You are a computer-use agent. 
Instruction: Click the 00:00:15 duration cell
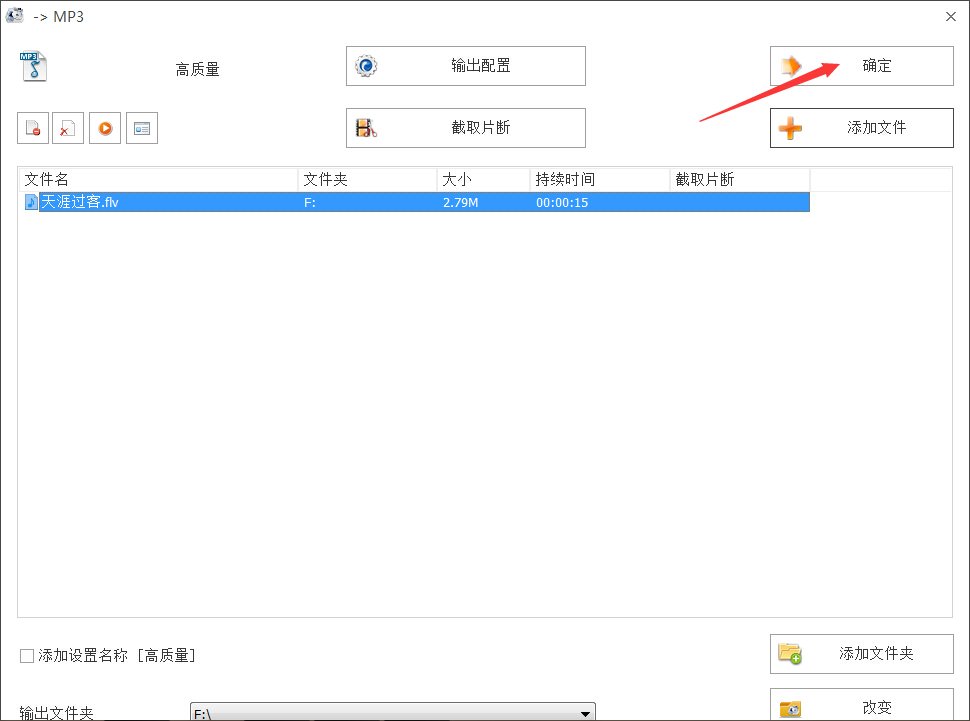562,202
